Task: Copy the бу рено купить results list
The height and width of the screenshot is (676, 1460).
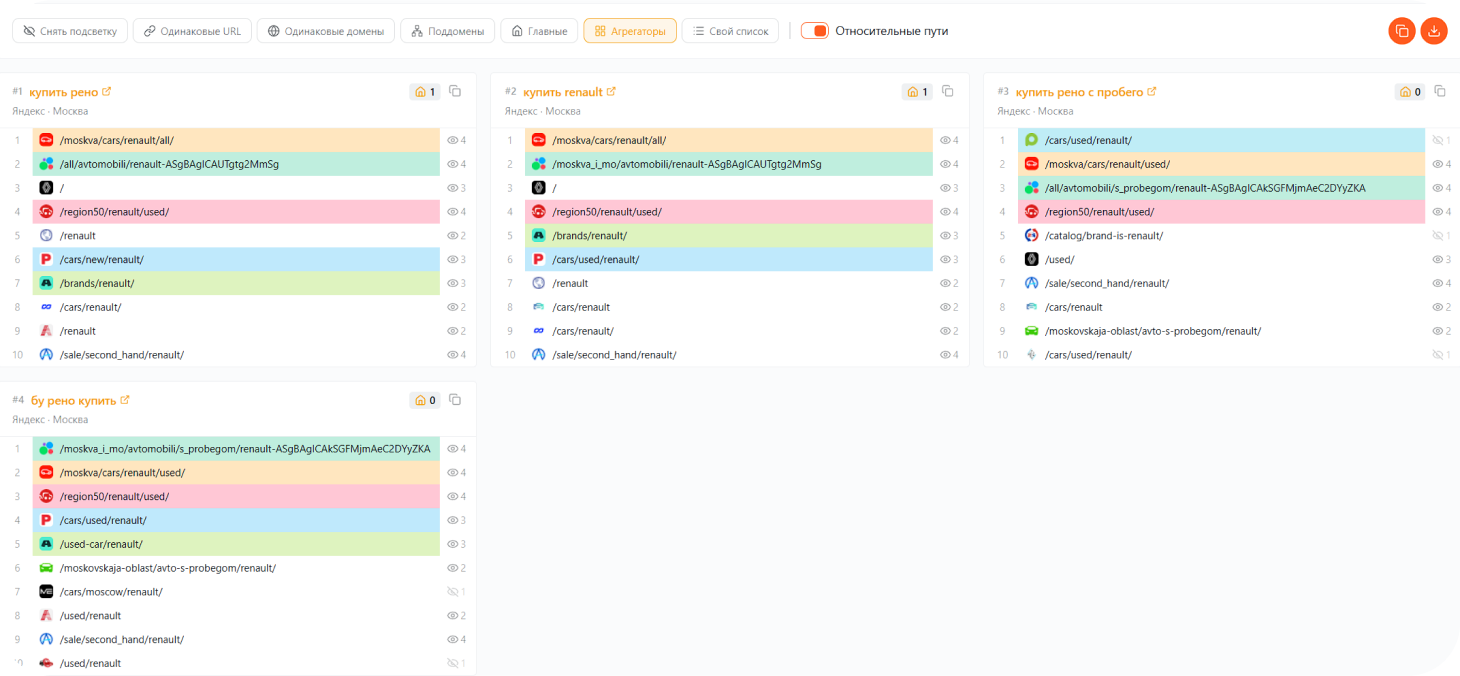Action: point(455,400)
